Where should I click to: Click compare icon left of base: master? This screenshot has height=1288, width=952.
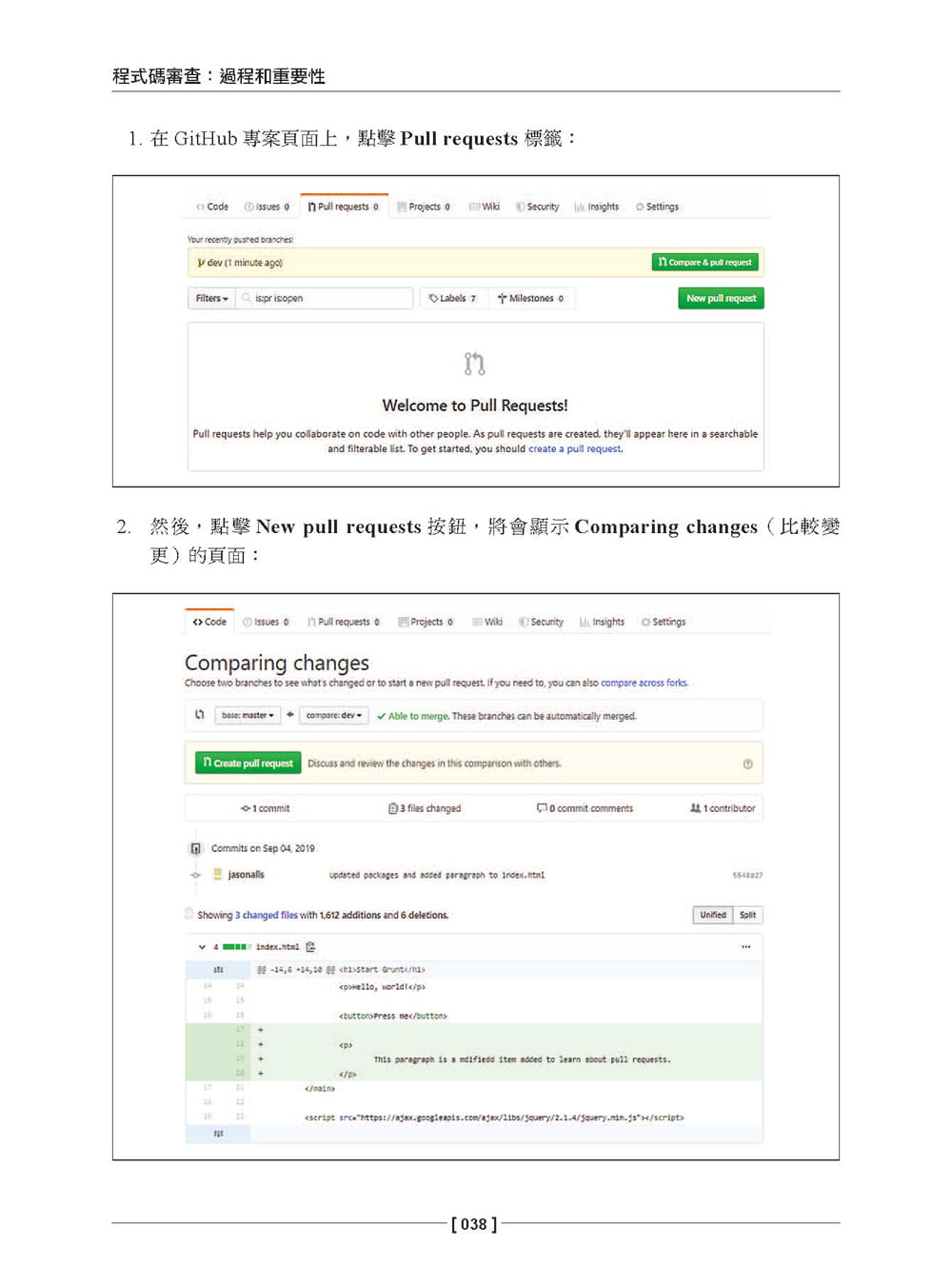199,714
